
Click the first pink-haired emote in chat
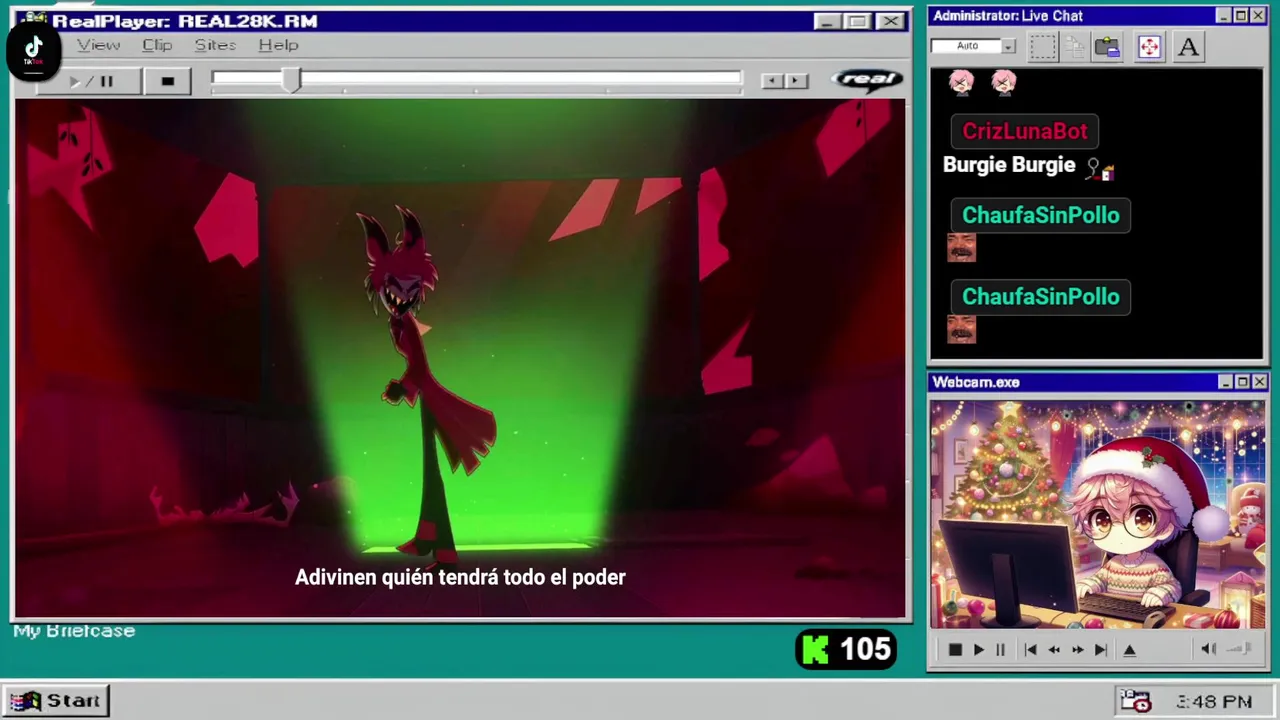click(x=961, y=83)
